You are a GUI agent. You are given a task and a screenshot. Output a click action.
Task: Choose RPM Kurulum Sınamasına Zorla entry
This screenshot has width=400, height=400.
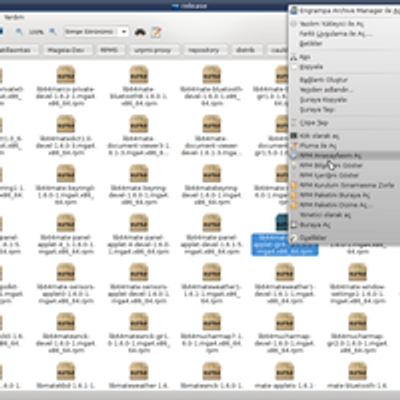[x=345, y=185]
